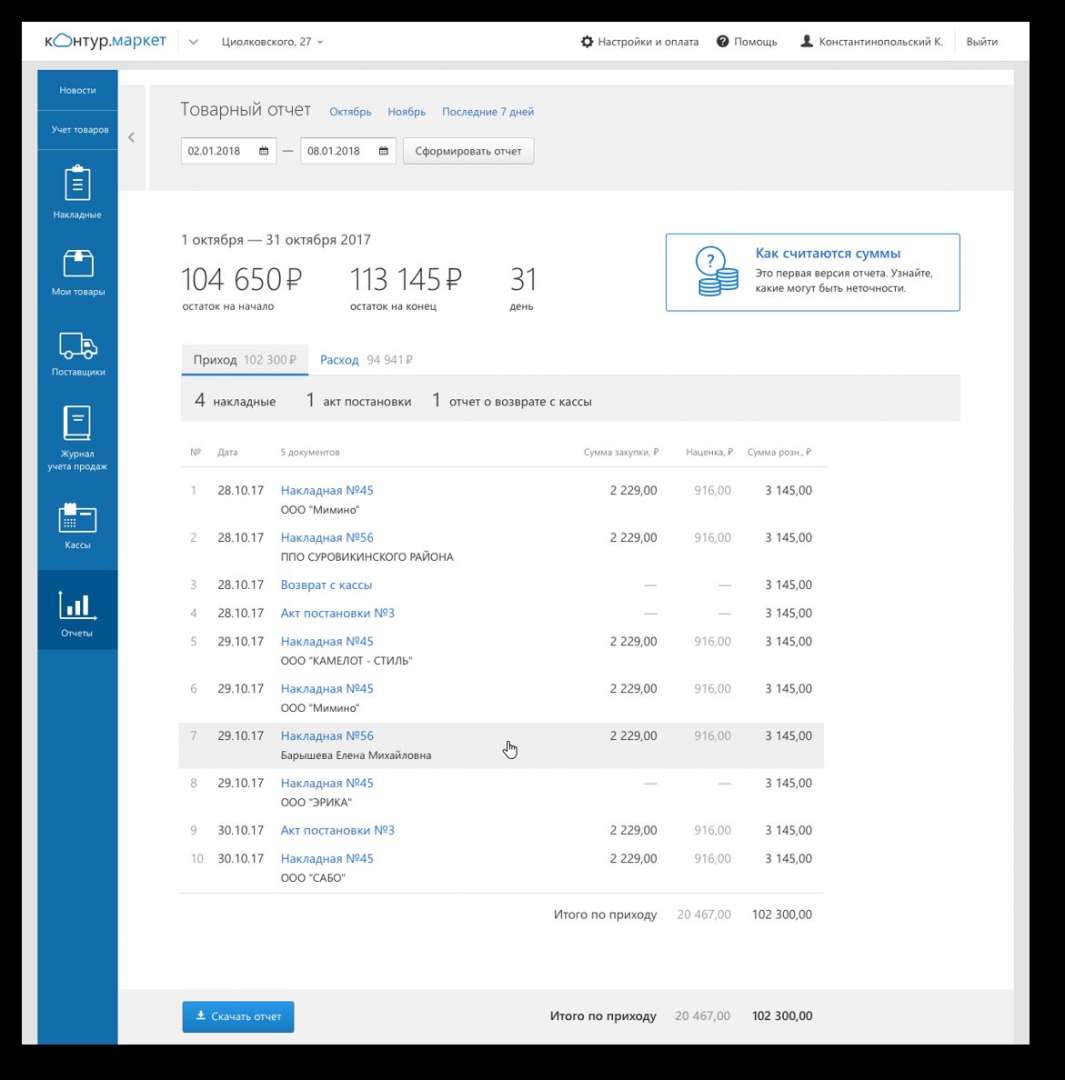Click the 4 накладные summary filter
1065x1080 pixels.
pyautogui.click(x=235, y=401)
